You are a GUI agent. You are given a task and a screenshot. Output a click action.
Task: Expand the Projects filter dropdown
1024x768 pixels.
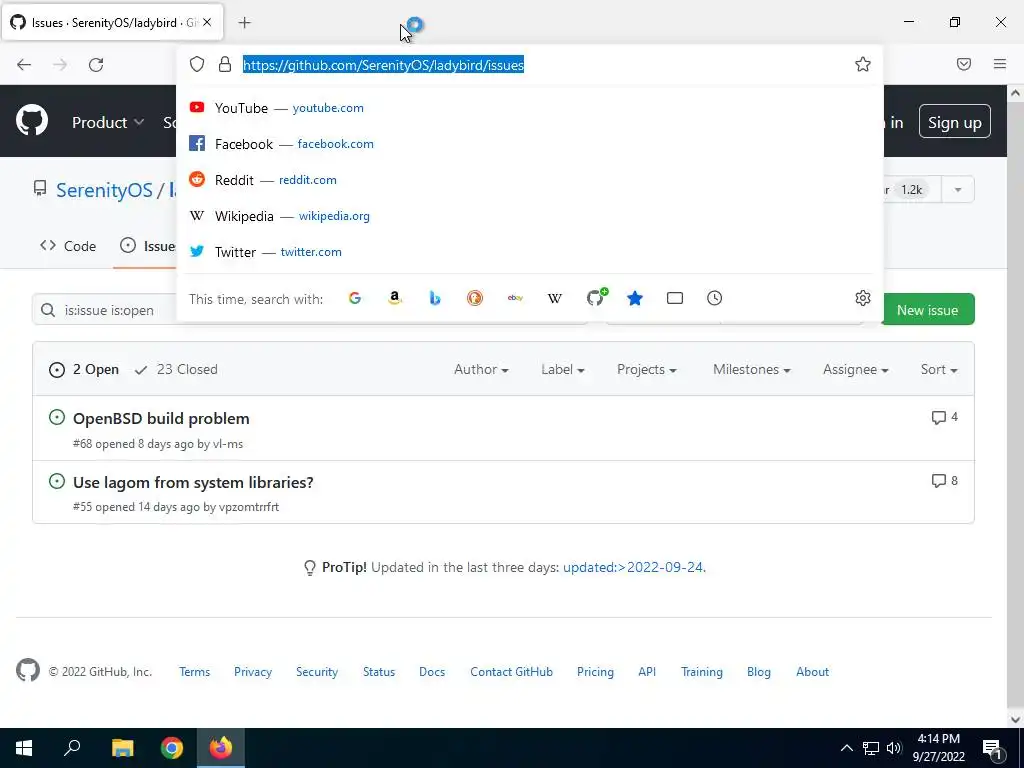tap(647, 370)
